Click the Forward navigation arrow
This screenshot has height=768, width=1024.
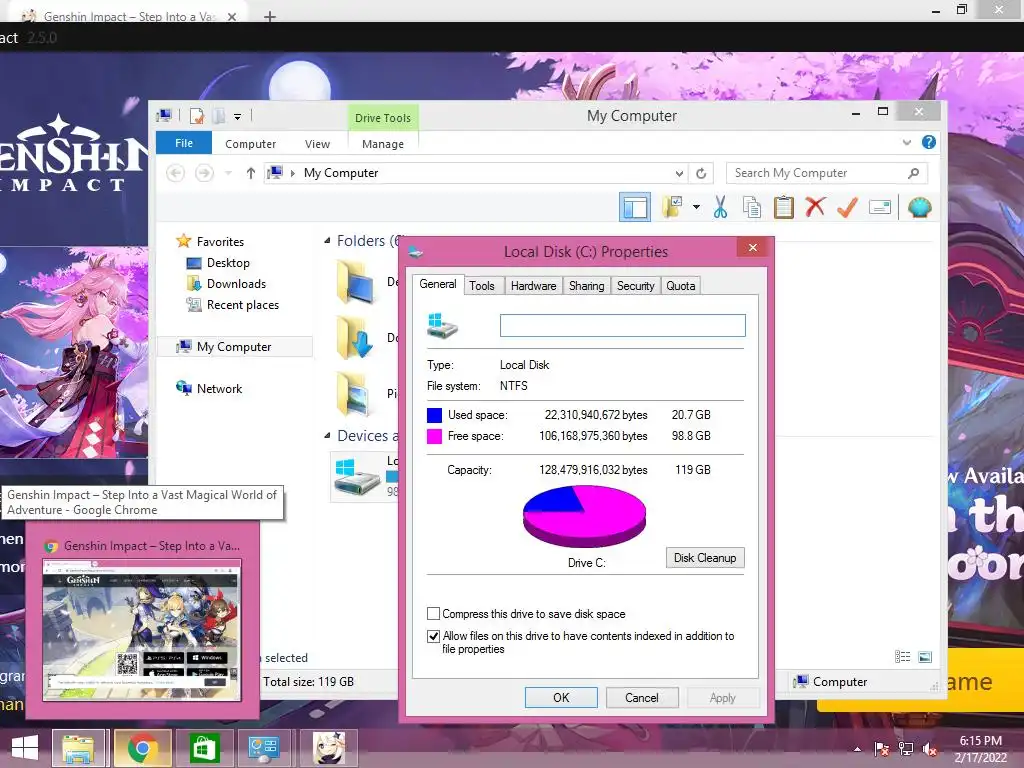(x=204, y=173)
